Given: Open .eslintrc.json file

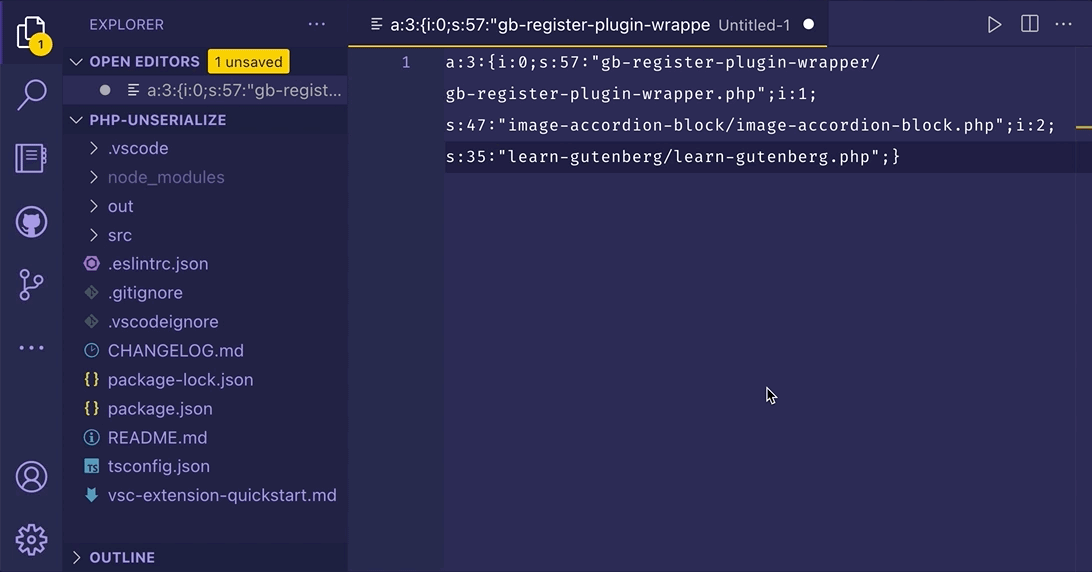Looking at the screenshot, I should click(x=158, y=264).
